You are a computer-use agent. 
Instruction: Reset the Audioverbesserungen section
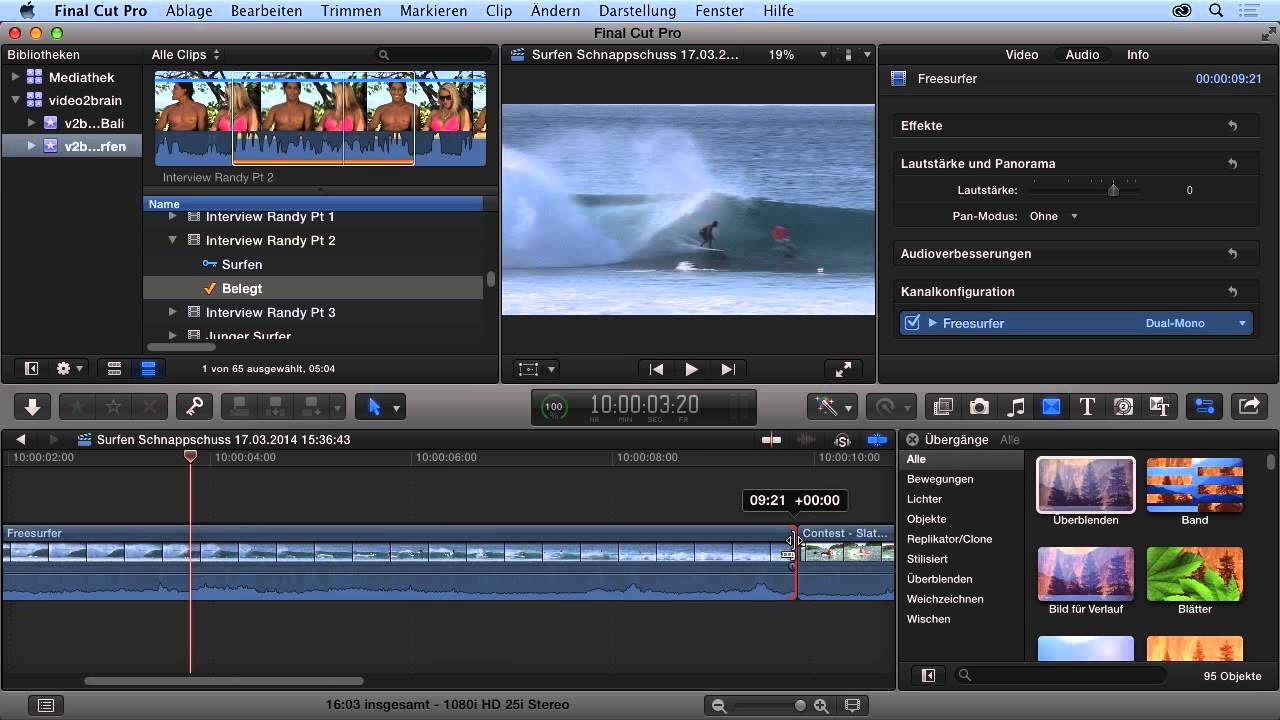pyautogui.click(x=1232, y=254)
